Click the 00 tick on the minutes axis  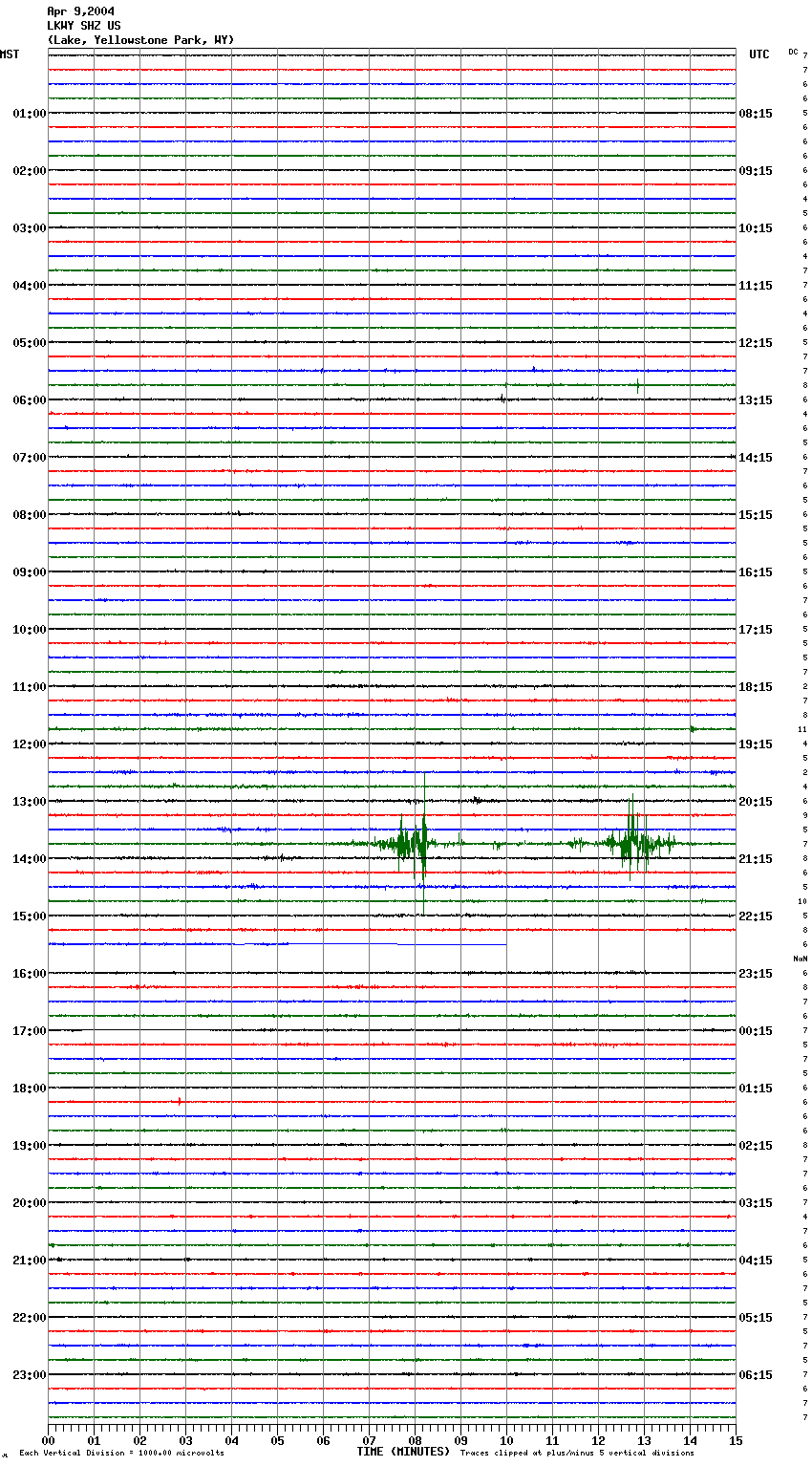point(49,1440)
